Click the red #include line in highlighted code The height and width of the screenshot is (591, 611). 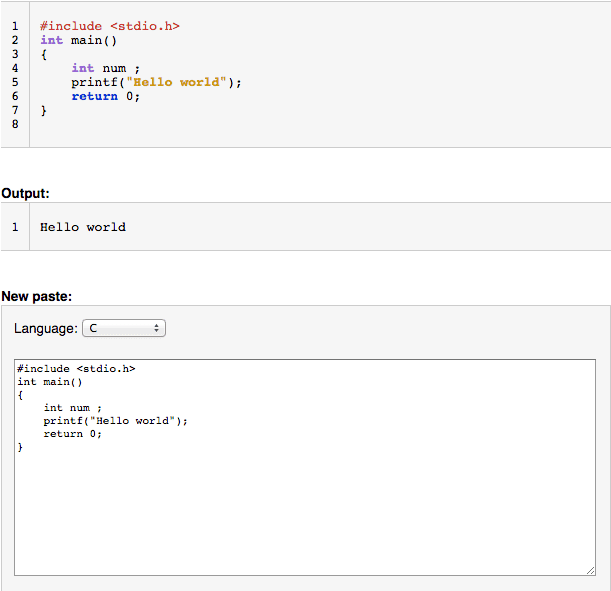click(x=110, y=26)
